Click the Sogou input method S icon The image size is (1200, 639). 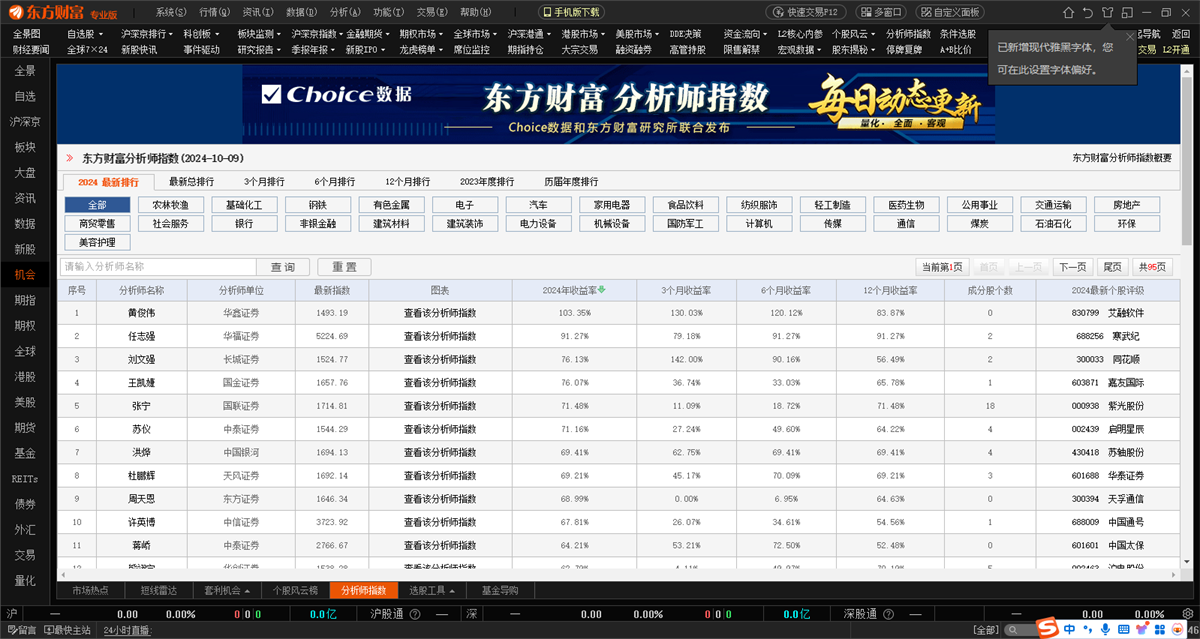1047,628
